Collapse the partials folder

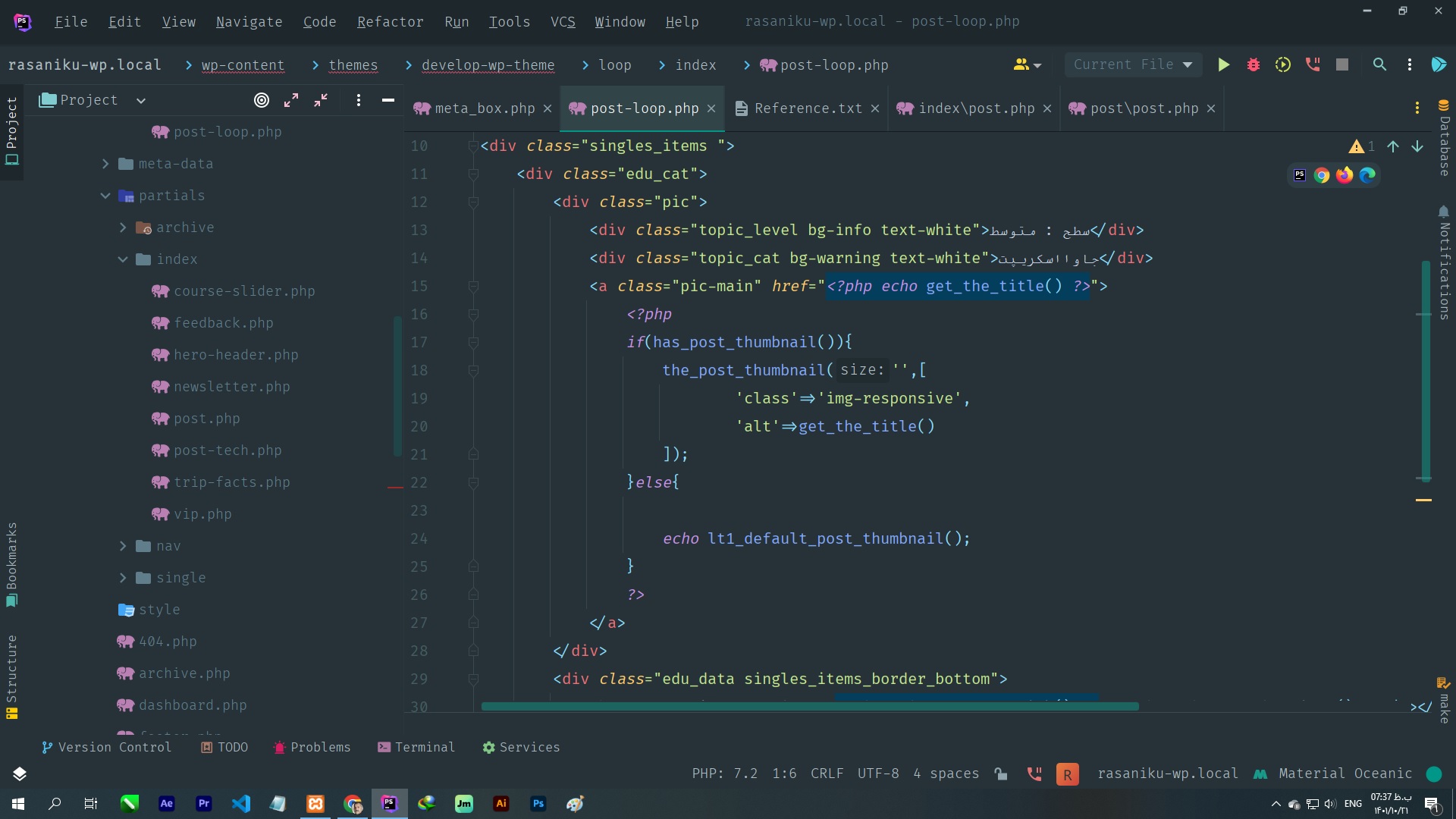[105, 196]
